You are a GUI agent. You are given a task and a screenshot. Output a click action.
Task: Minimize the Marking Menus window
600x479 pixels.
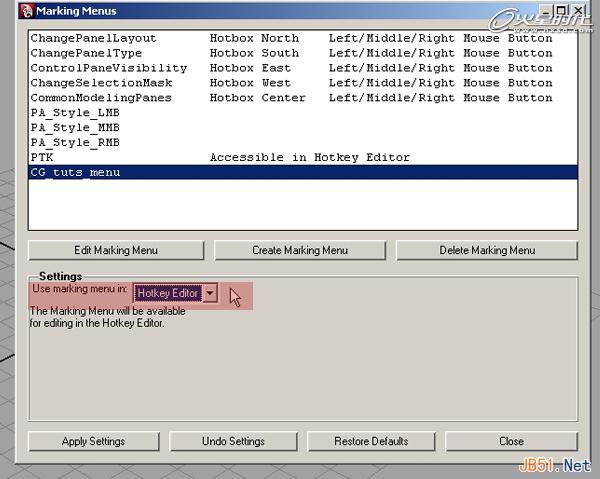click(x=546, y=11)
